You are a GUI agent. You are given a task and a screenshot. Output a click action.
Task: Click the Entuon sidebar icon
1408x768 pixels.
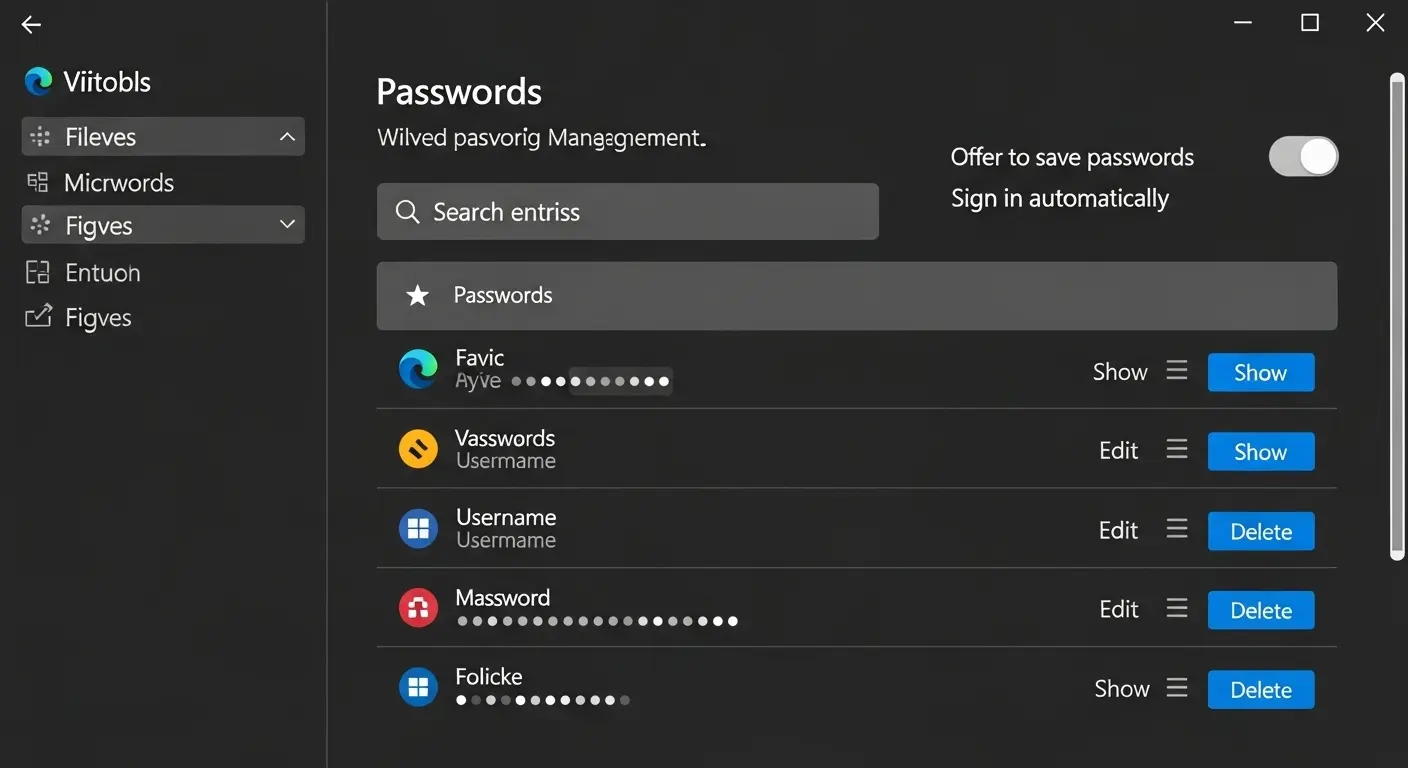coord(37,272)
